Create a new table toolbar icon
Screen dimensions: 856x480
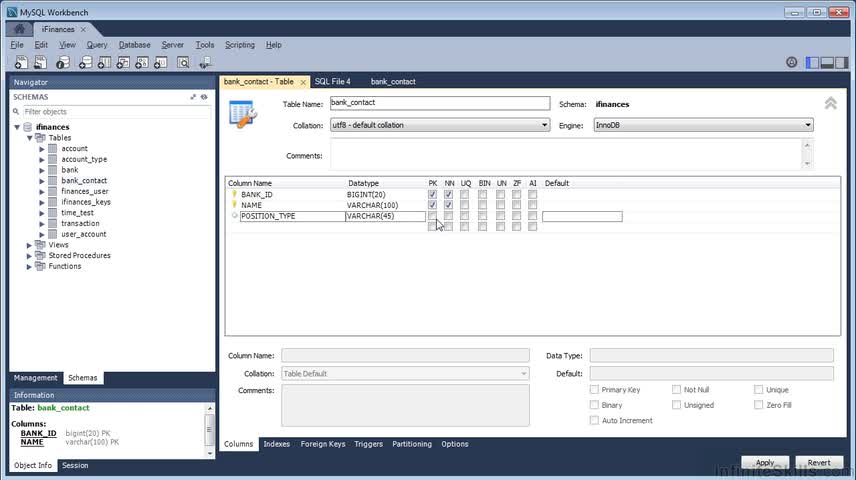click(104, 63)
